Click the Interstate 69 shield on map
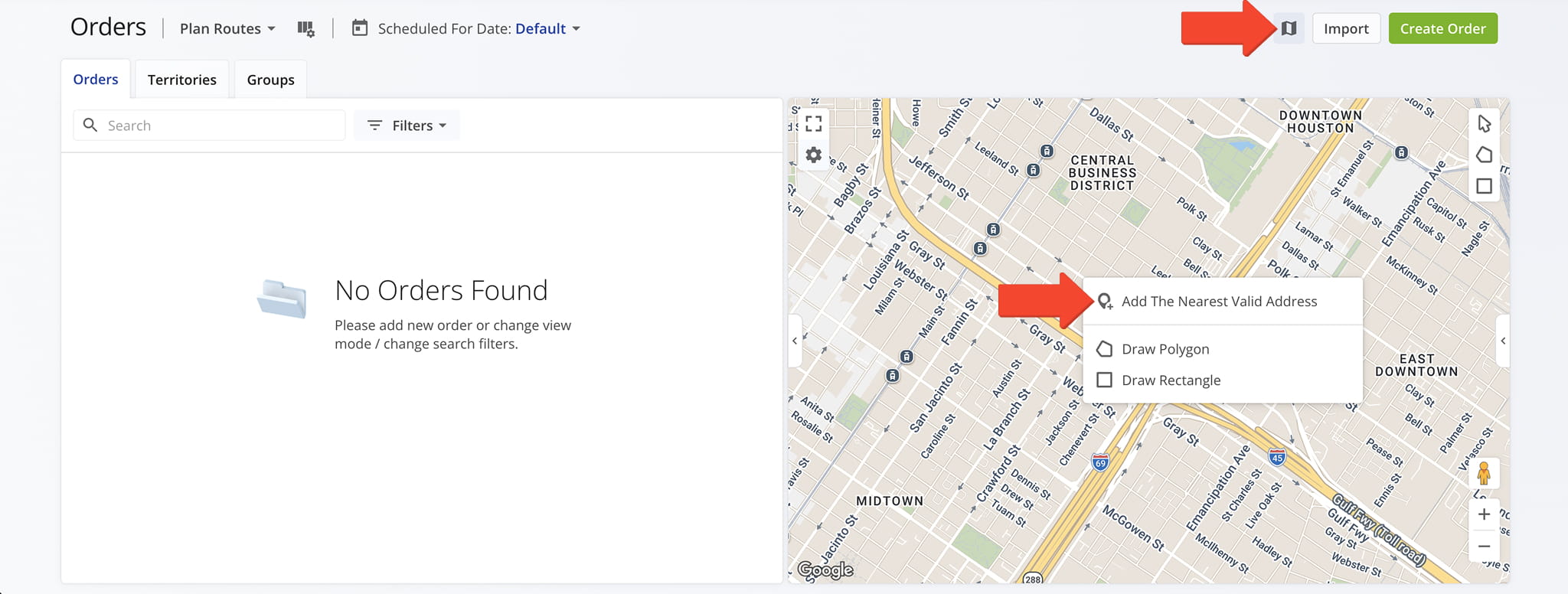Screen dimensions: 1568x594 pyautogui.click(x=1100, y=462)
